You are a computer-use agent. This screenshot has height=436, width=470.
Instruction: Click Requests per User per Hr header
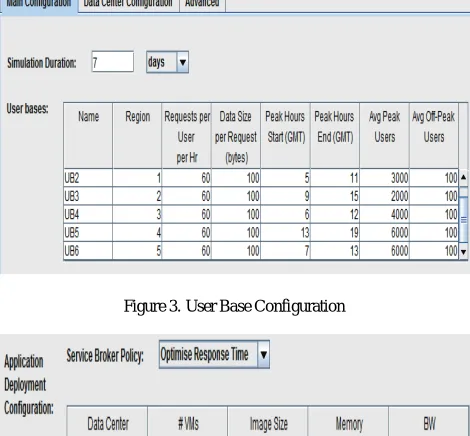[187, 135]
